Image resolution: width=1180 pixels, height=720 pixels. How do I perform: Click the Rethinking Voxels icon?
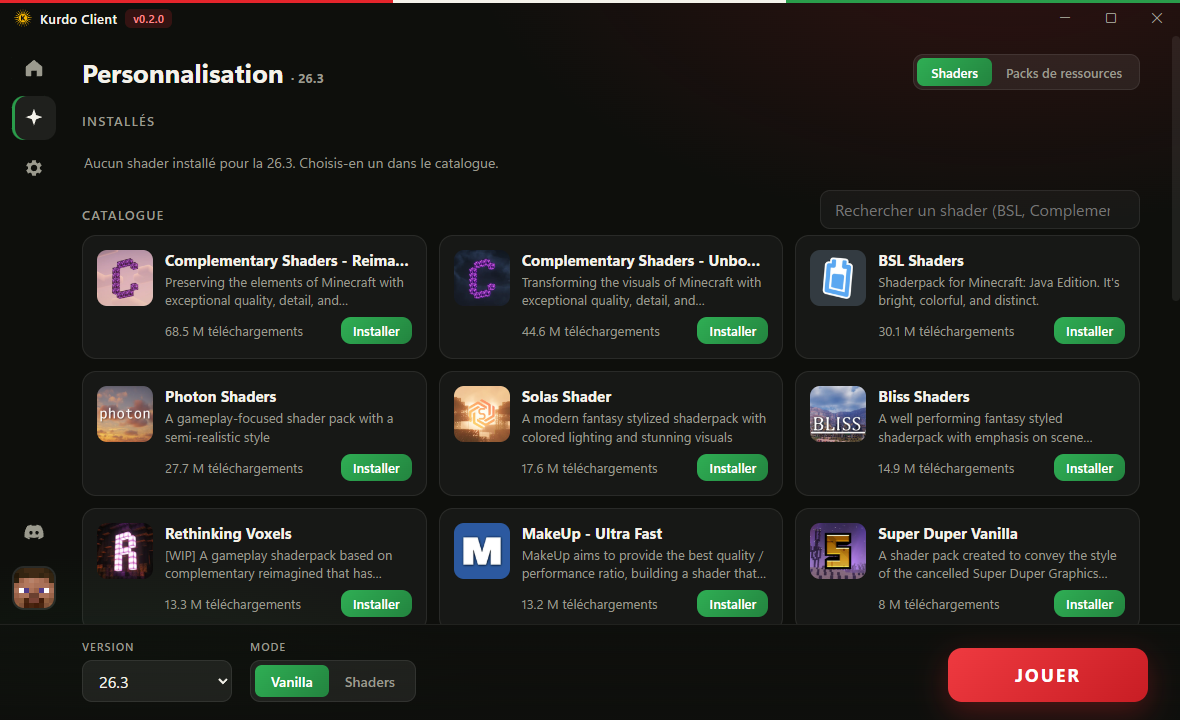point(125,551)
